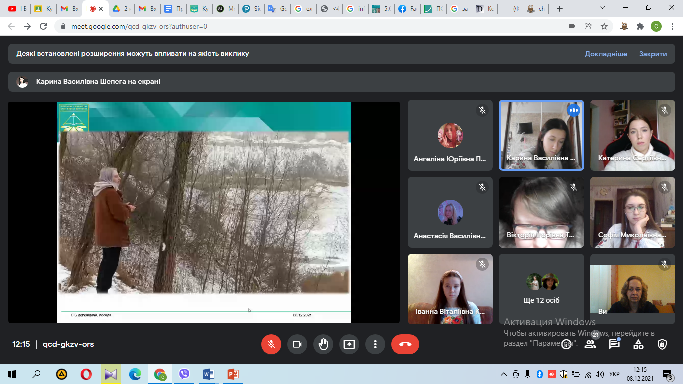Image resolution: width=683 pixels, height=384 pixels.
Task: Open Viber from the Windows taskbar
Action: click(x=184, y=374)
